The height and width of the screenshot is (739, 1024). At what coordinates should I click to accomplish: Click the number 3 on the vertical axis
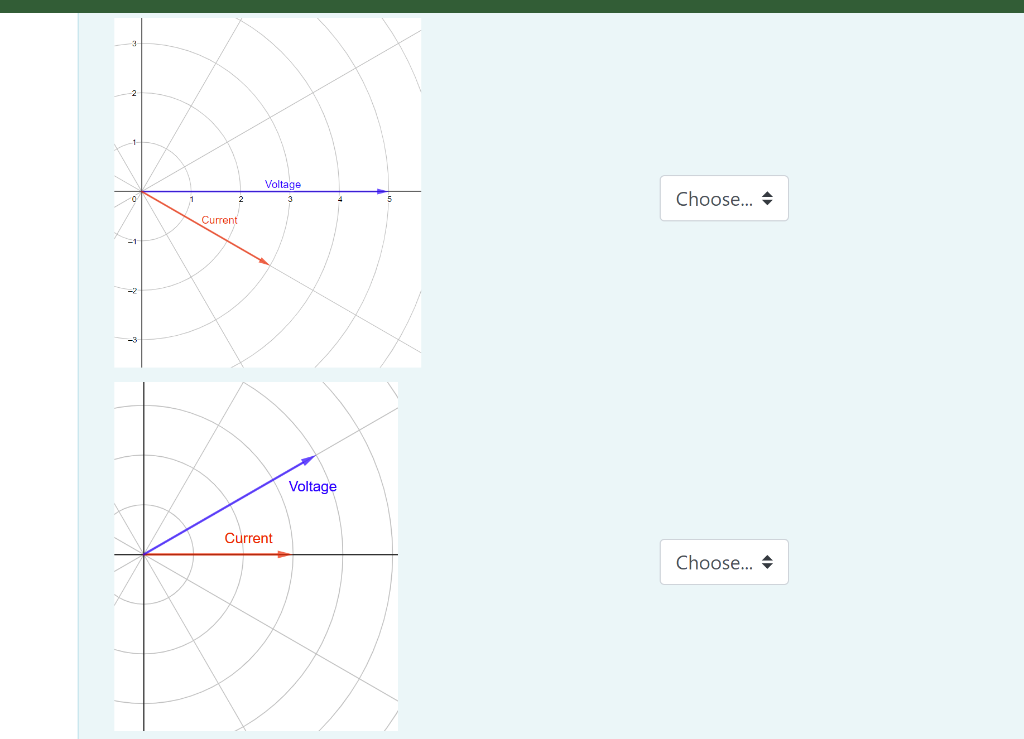click(x=133, y=43)
